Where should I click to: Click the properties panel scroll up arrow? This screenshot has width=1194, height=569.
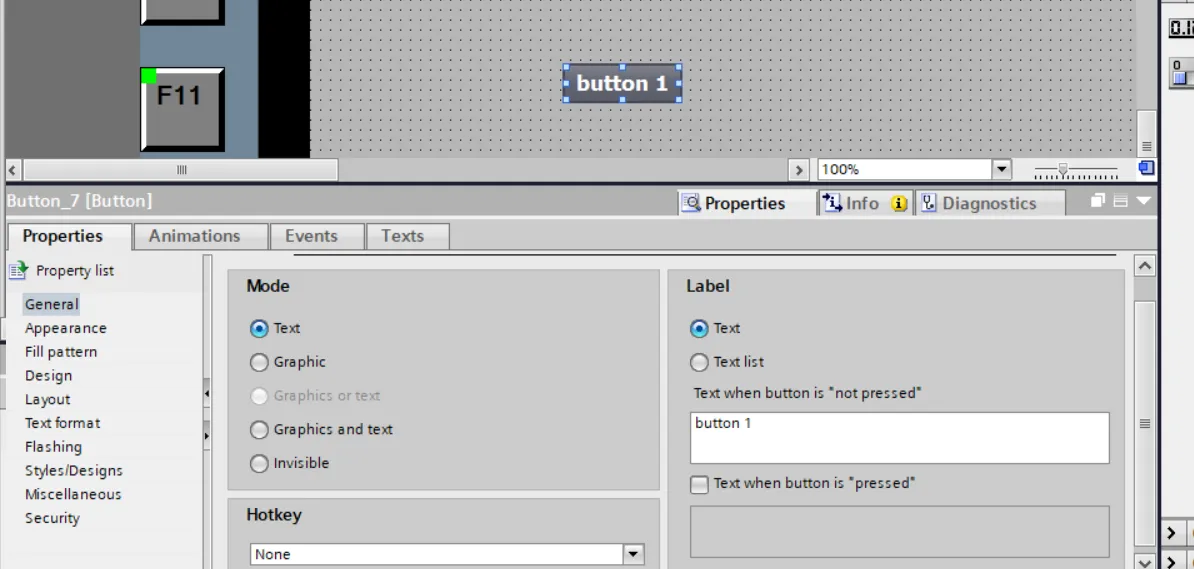(x=1145, y=266)
